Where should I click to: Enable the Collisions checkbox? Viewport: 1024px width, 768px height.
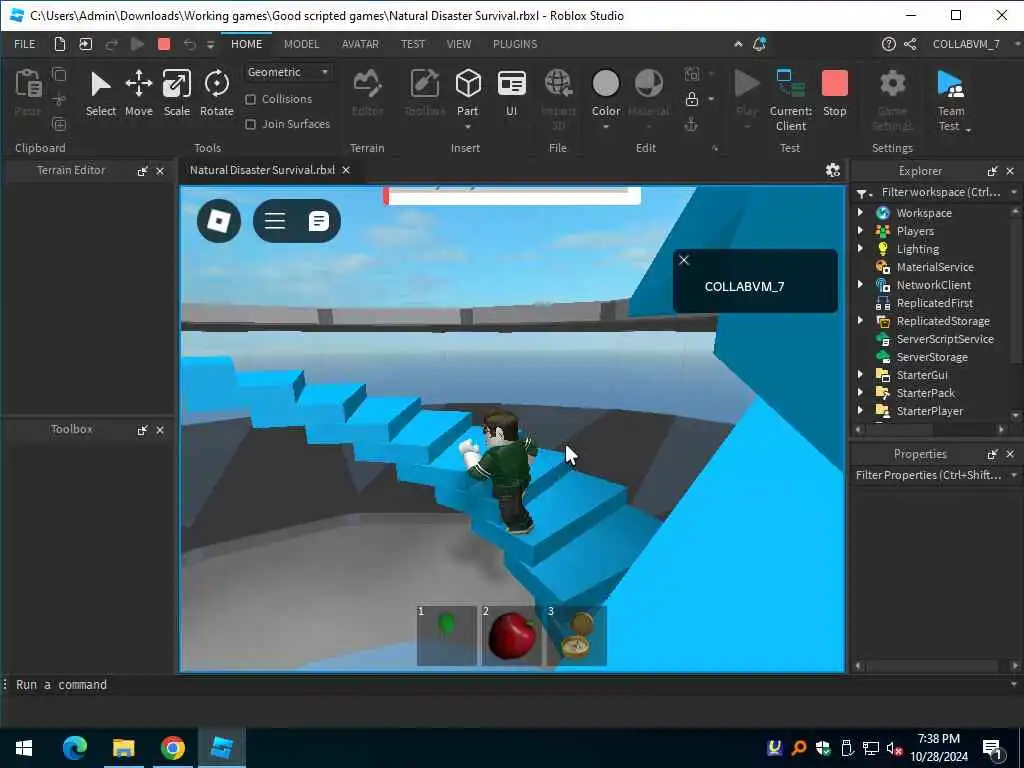[250, 99]
